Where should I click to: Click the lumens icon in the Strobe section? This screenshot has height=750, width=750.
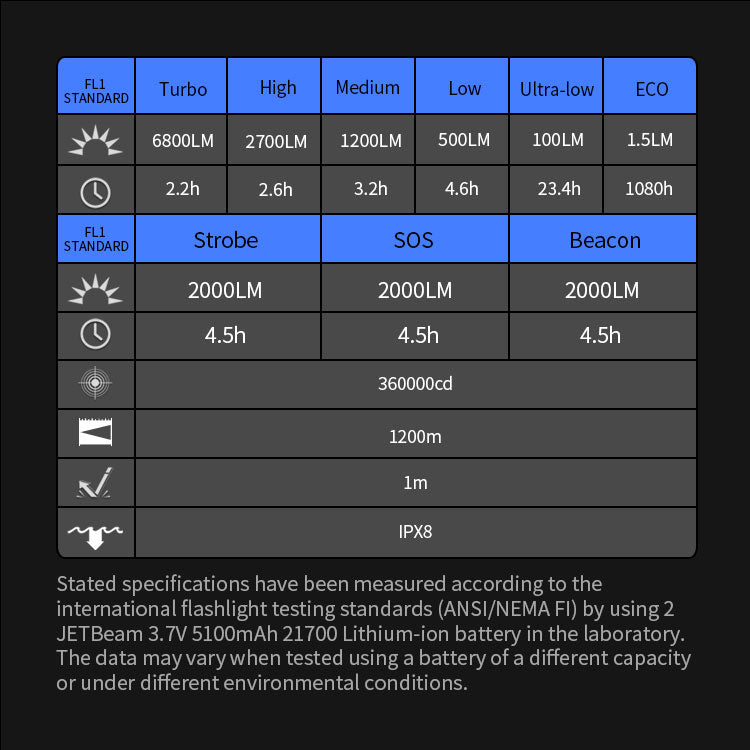tap(96, 290)
